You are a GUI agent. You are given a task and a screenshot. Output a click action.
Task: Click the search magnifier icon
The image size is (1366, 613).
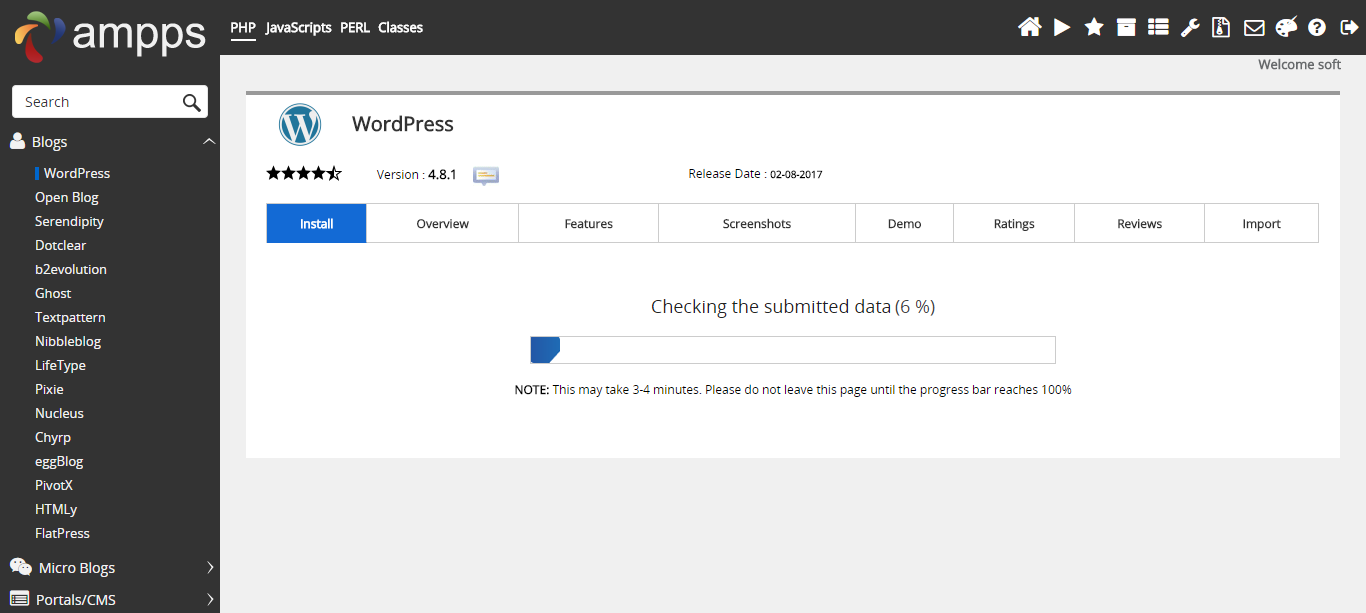(192, 102)
